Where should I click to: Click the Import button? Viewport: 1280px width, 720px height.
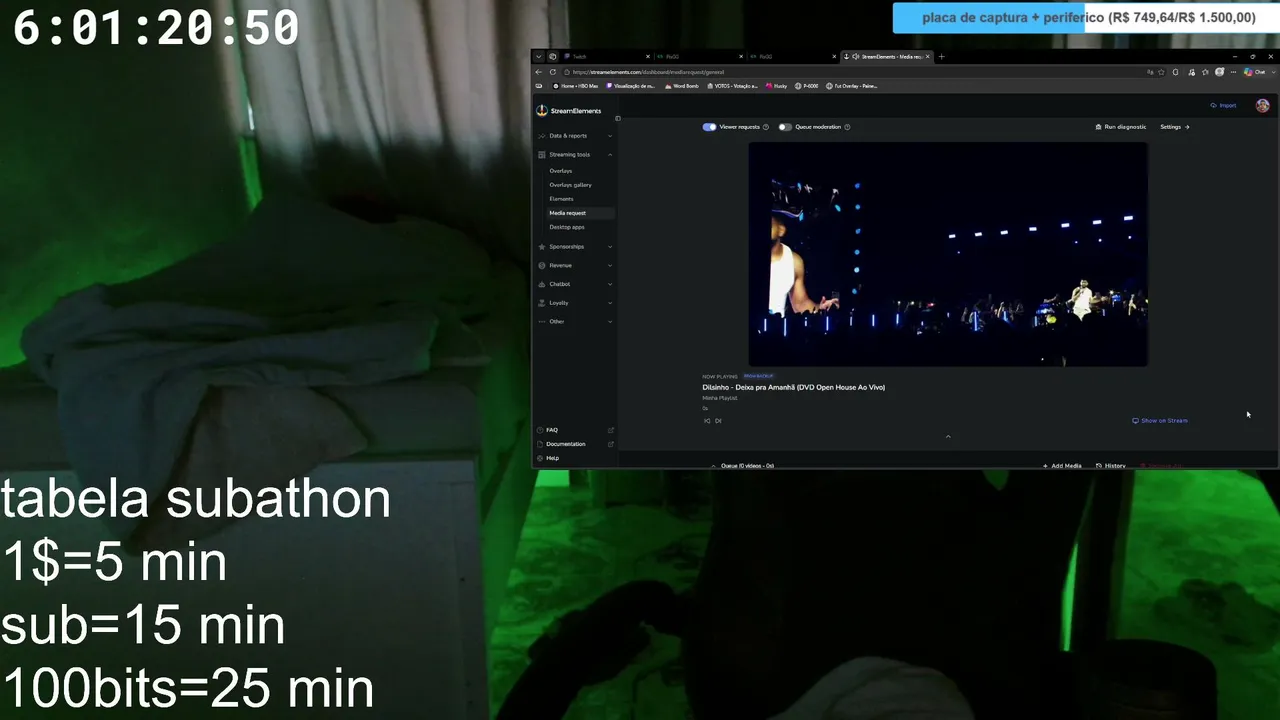pos(1223,105)
